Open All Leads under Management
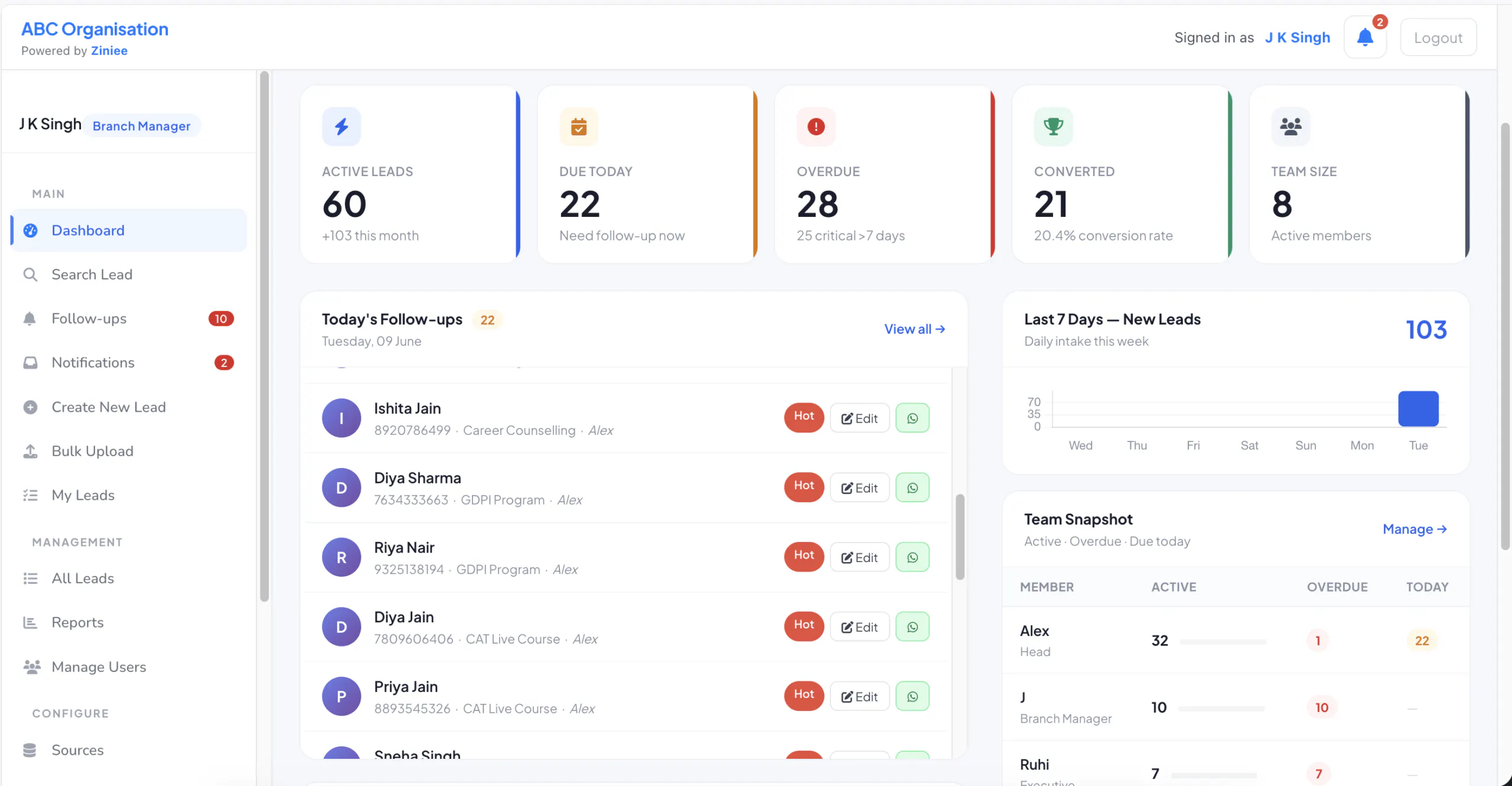This screenshot has height=786, width=1512. 129,579
